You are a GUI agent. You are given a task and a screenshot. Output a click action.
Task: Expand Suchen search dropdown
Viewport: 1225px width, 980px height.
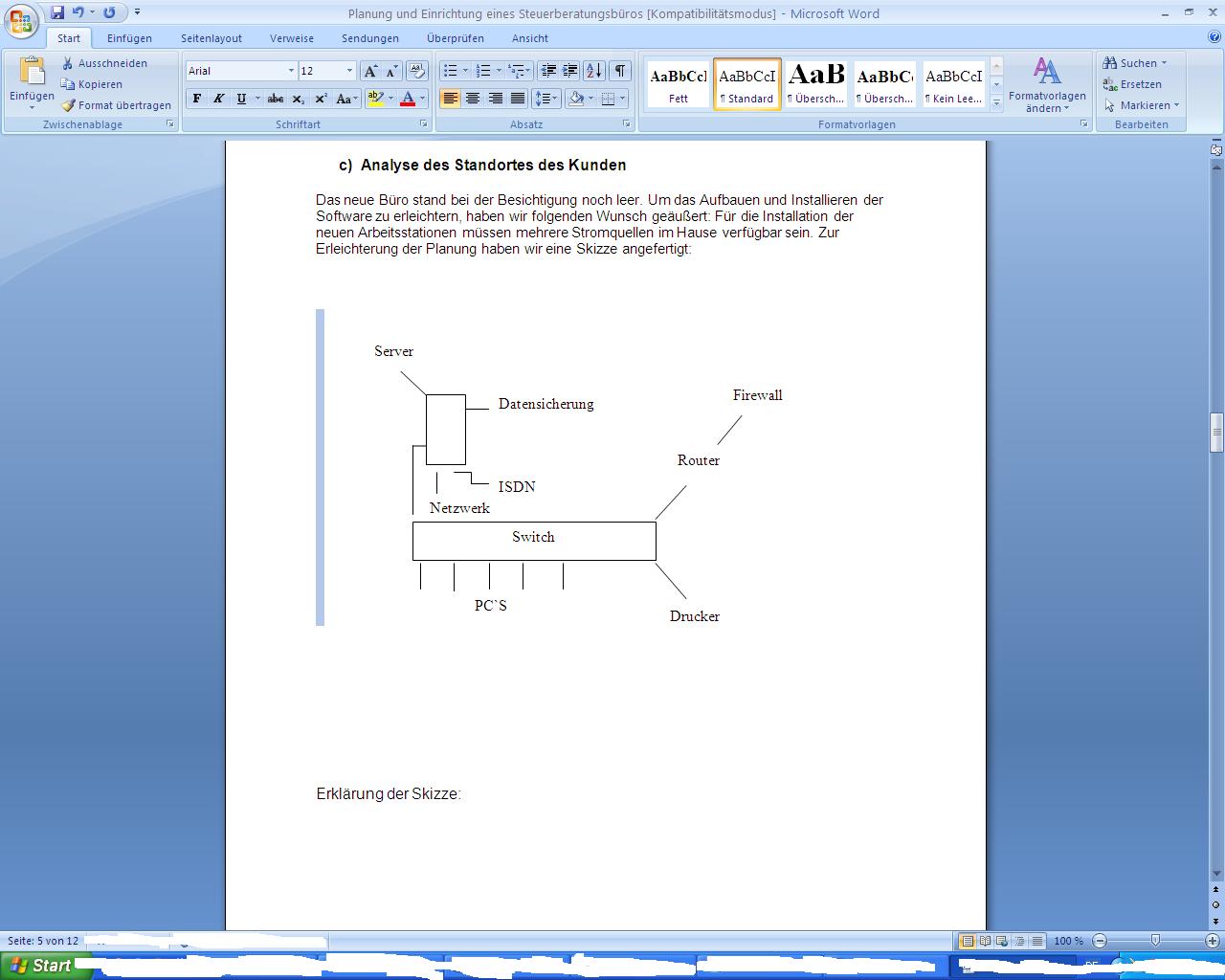tap(1164, 63)
